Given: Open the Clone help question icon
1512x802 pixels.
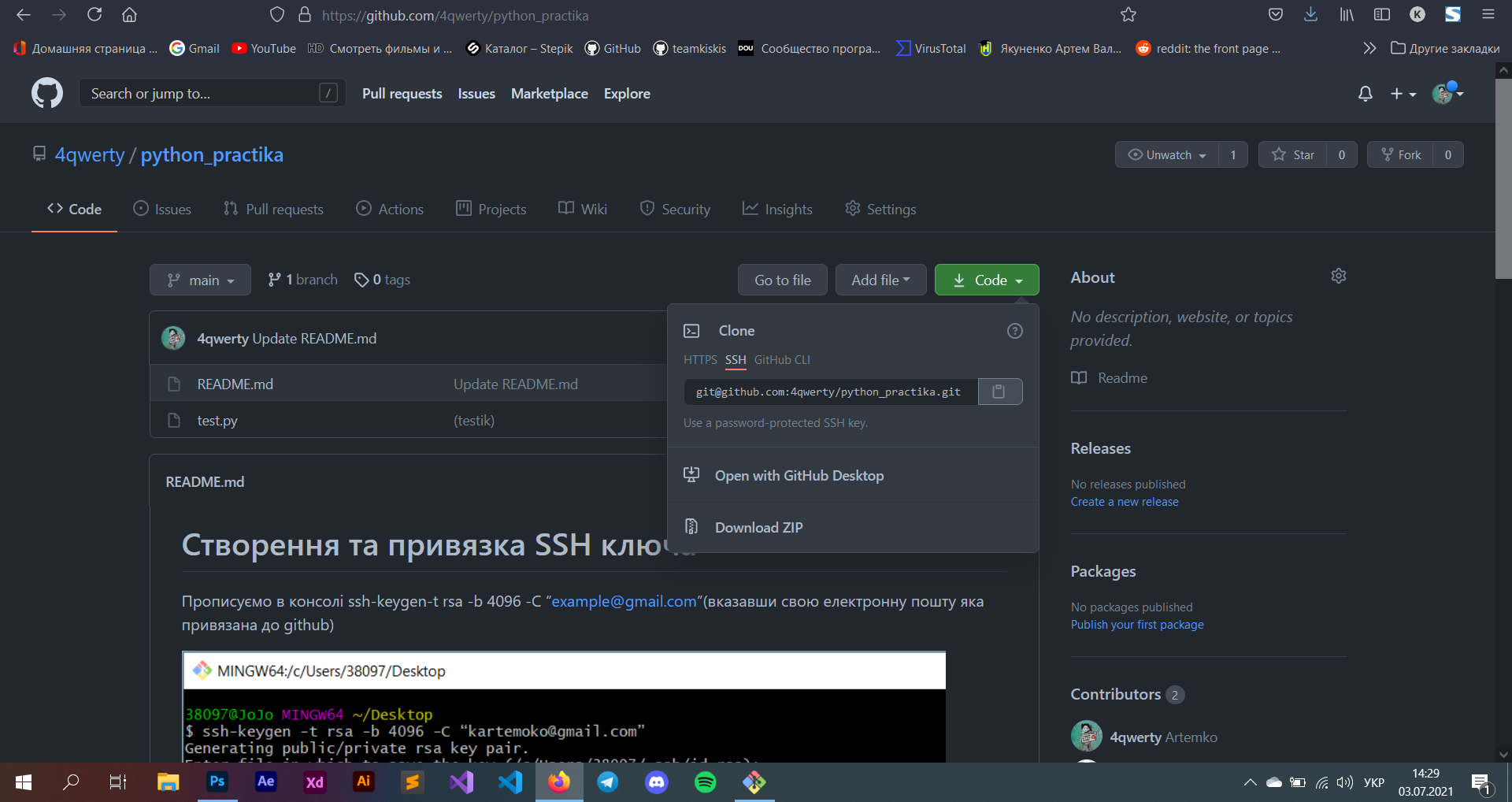Looking at the screenshot, I should tap(1014, 331).
